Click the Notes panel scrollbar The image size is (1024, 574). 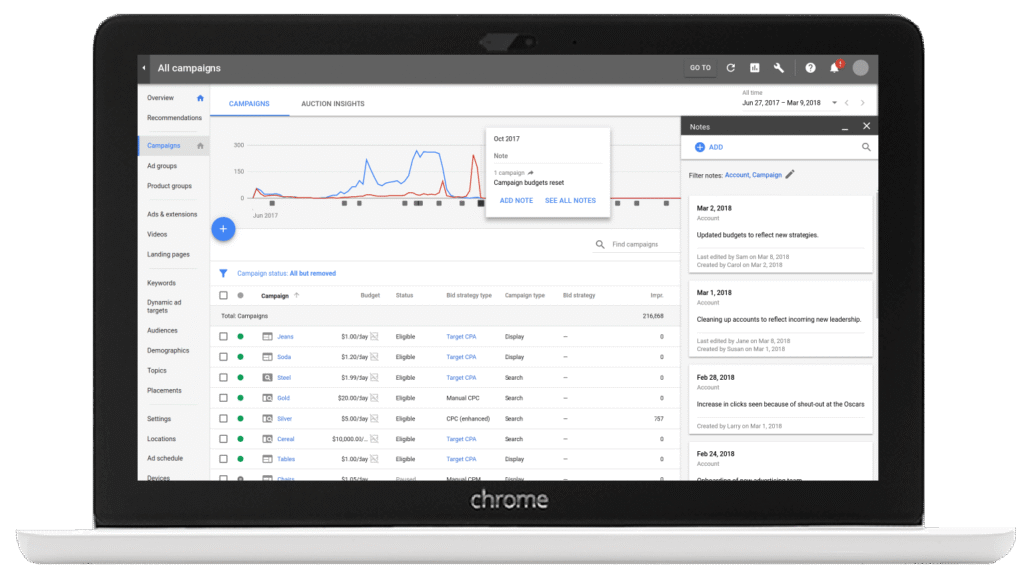875,255
